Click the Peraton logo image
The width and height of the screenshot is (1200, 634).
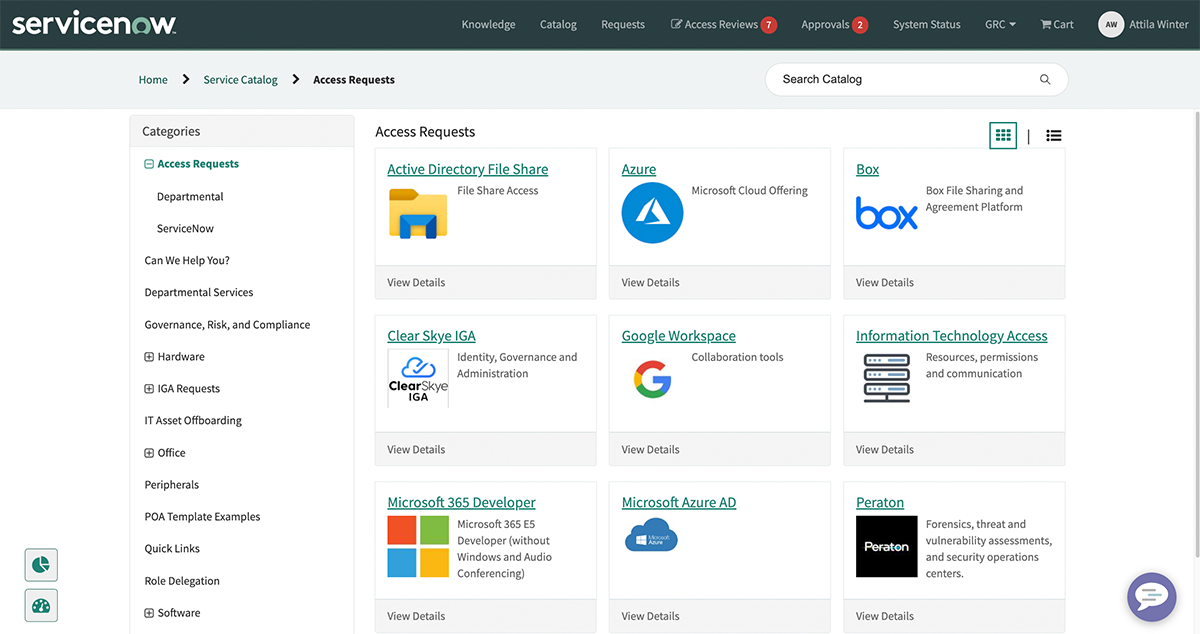(x=887, y=546)
